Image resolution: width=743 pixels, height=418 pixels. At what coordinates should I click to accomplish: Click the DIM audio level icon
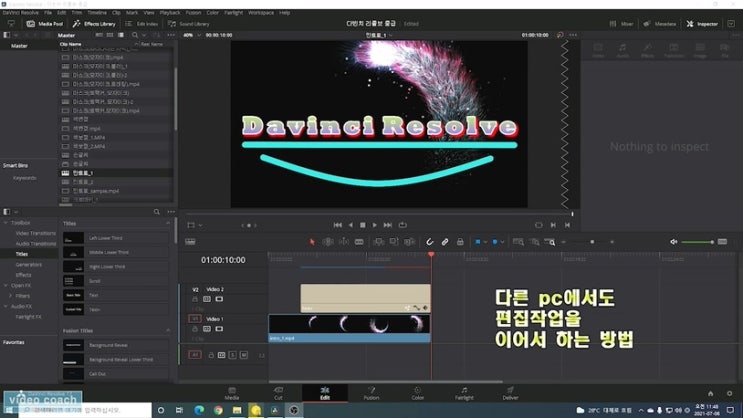(x=722, y=242)
